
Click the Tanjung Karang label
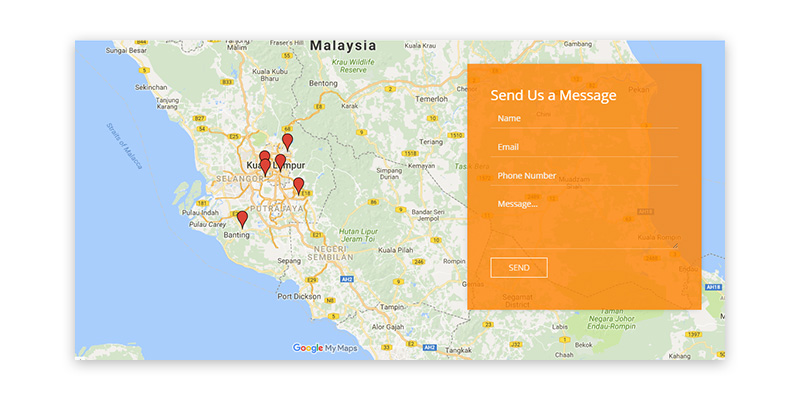[167, 103]
